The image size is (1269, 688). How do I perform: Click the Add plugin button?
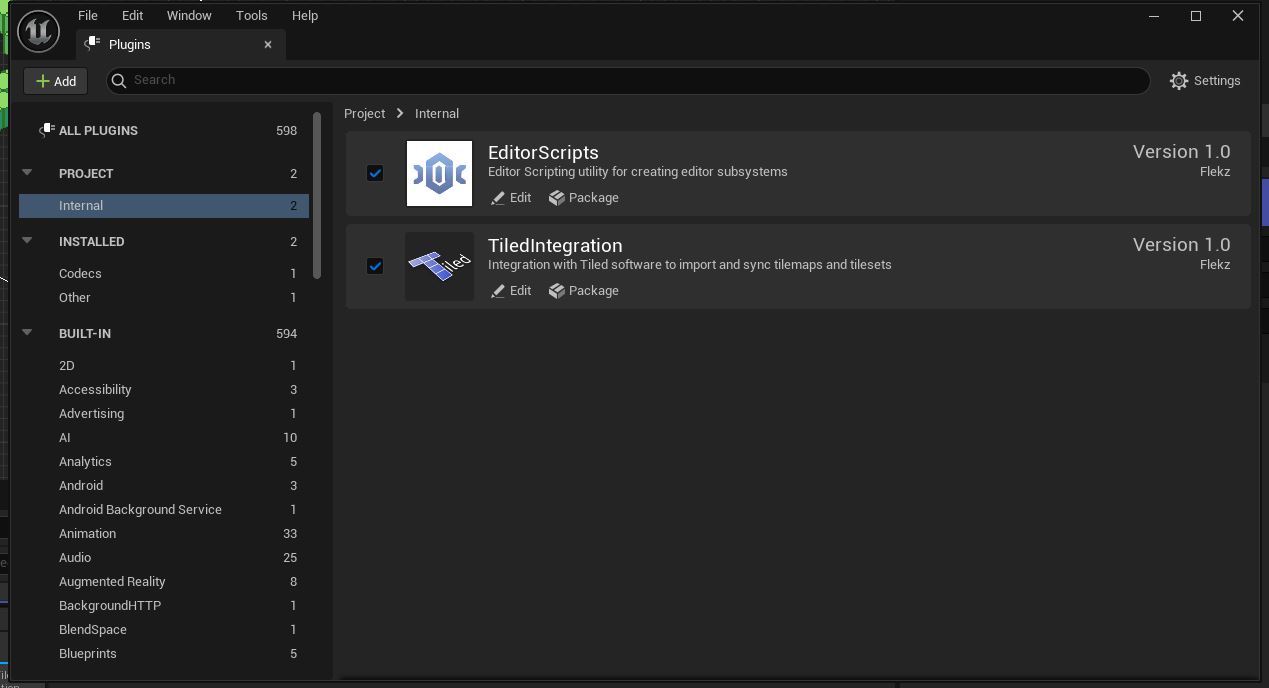coord(56,81)
